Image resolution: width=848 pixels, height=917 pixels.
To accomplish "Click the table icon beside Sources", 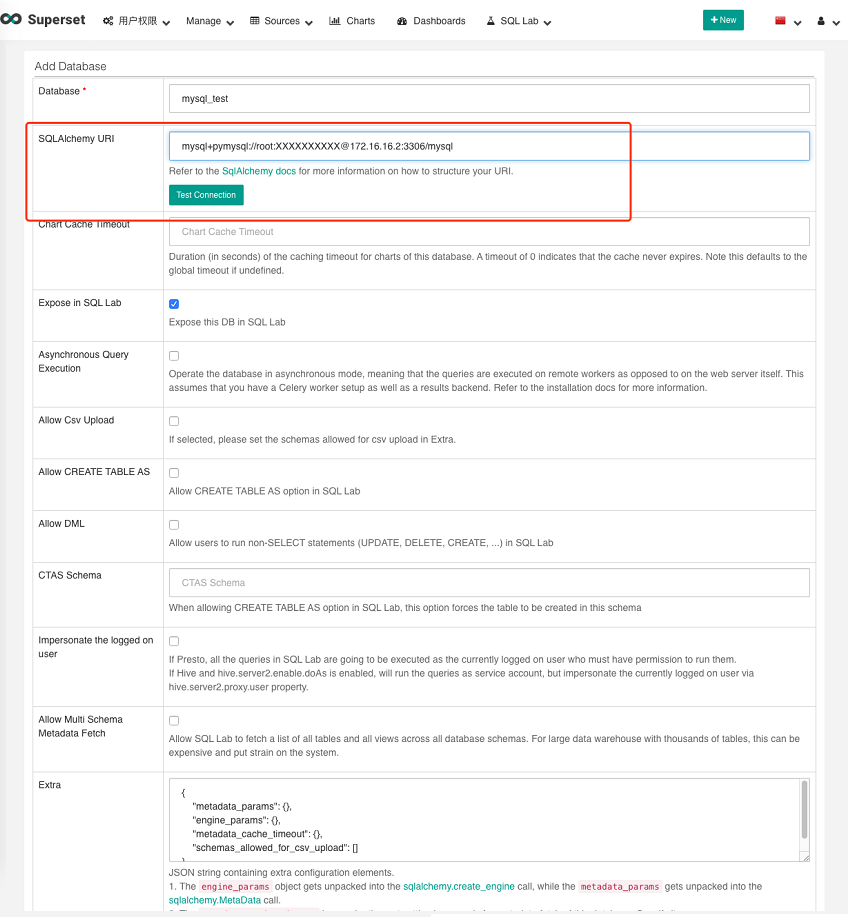I will pyautogui.click(x=254, y=20).
